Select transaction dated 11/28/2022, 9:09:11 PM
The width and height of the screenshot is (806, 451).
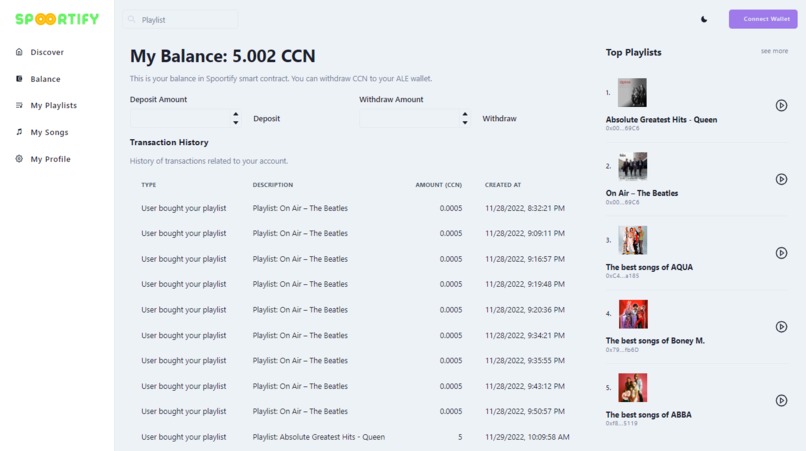click(353, 233)
